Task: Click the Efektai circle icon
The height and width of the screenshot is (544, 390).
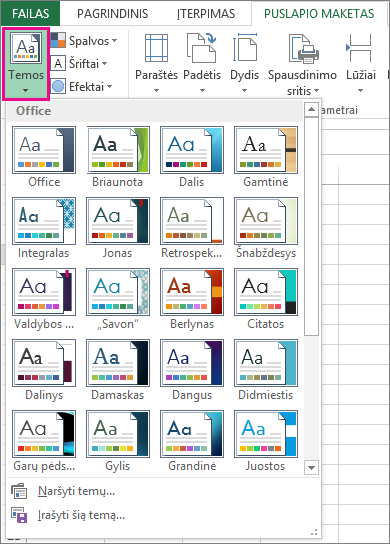Action: point(58,86)
